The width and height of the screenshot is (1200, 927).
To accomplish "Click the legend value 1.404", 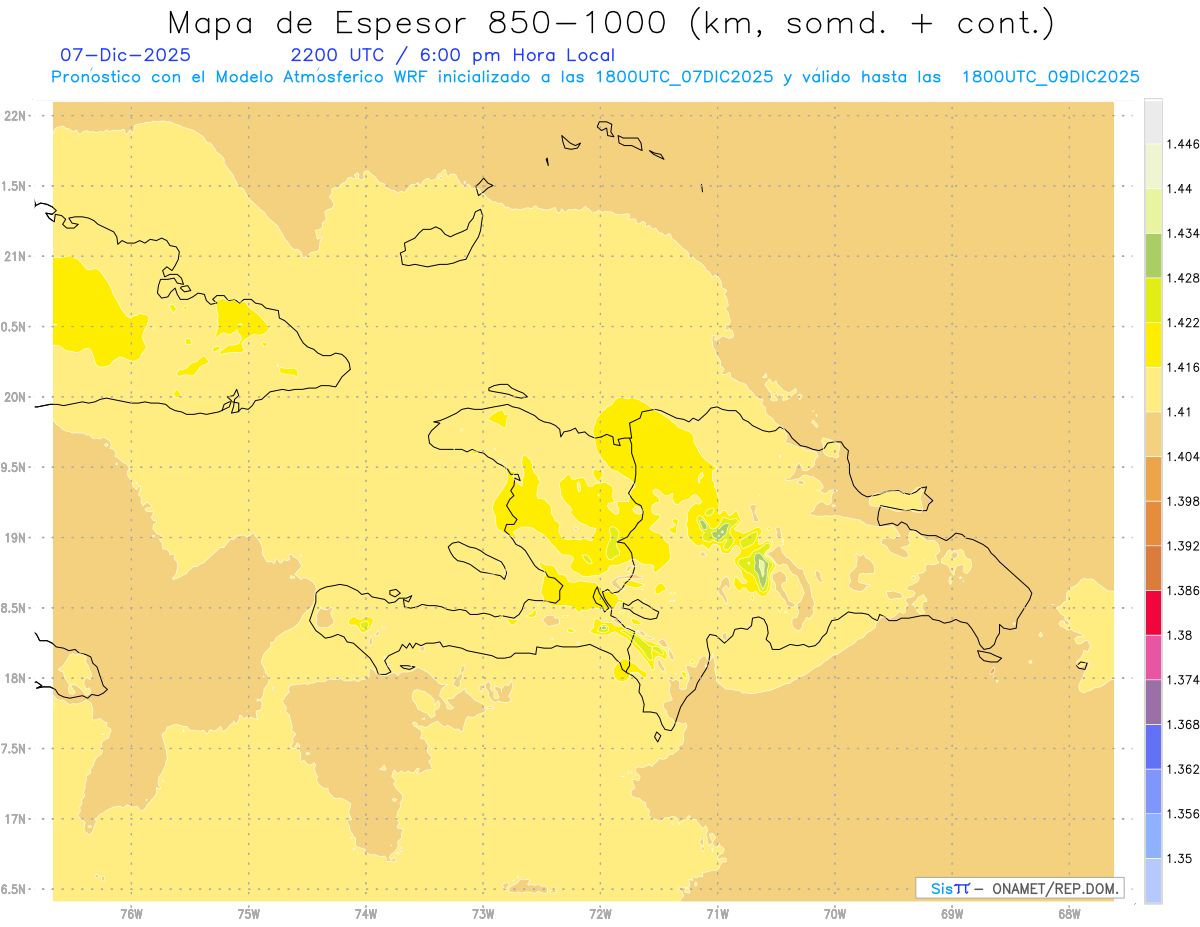I will coord(1184,456).
